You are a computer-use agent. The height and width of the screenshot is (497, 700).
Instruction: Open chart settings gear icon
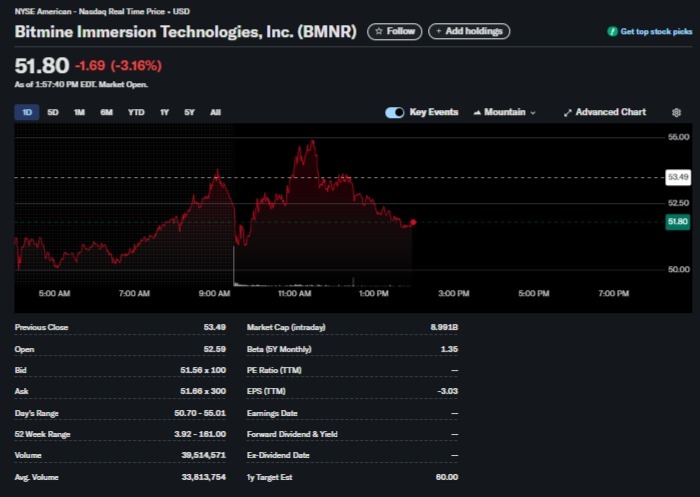click(x=676, y=113)
